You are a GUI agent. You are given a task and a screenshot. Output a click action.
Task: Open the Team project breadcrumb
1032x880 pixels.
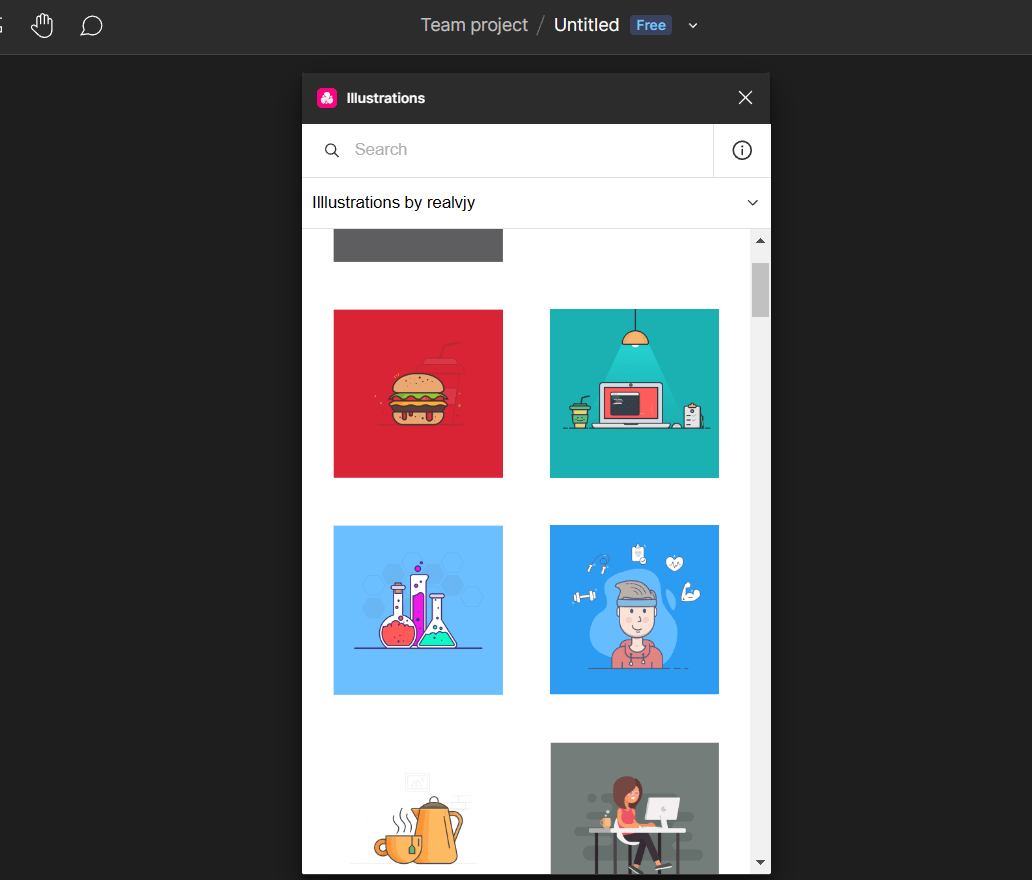pyautogui.click(x=474, y=24)
